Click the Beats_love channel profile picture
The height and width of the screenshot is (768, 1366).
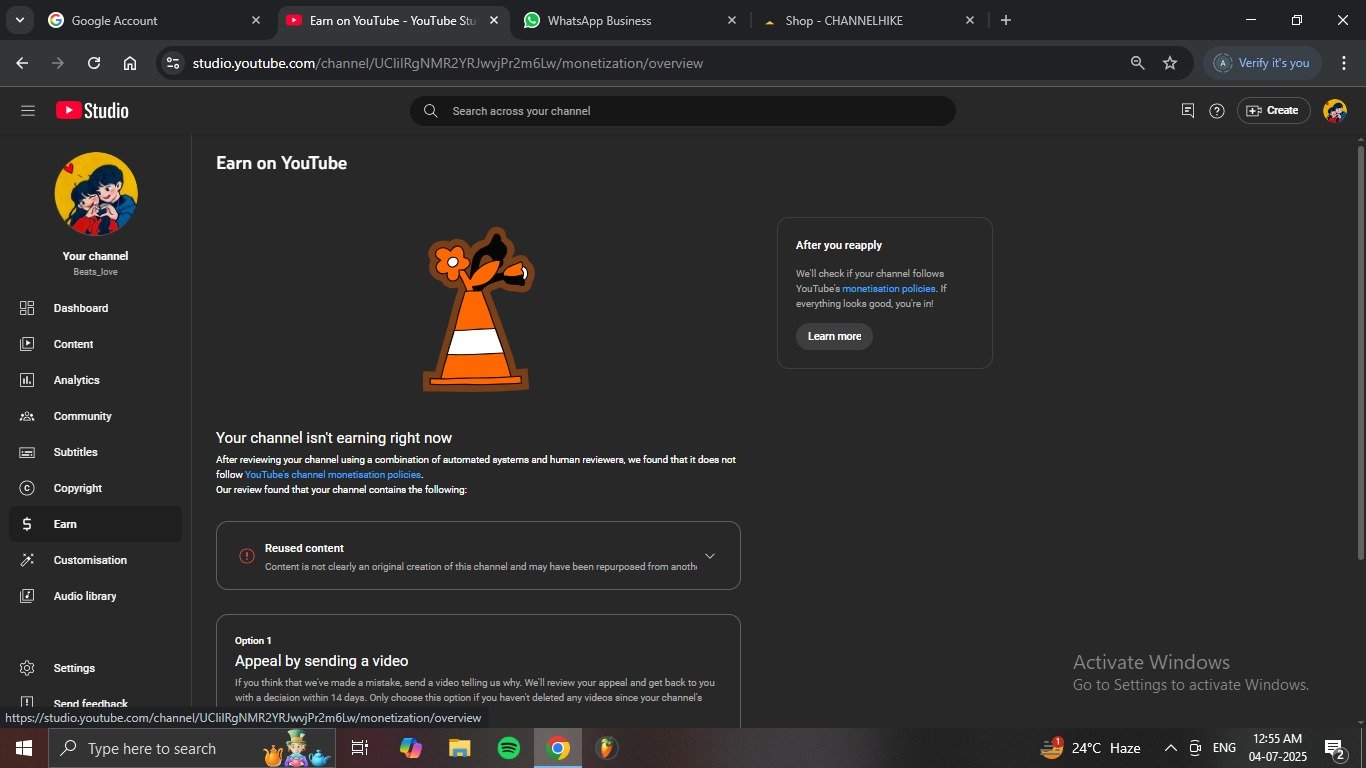point(96,194)
